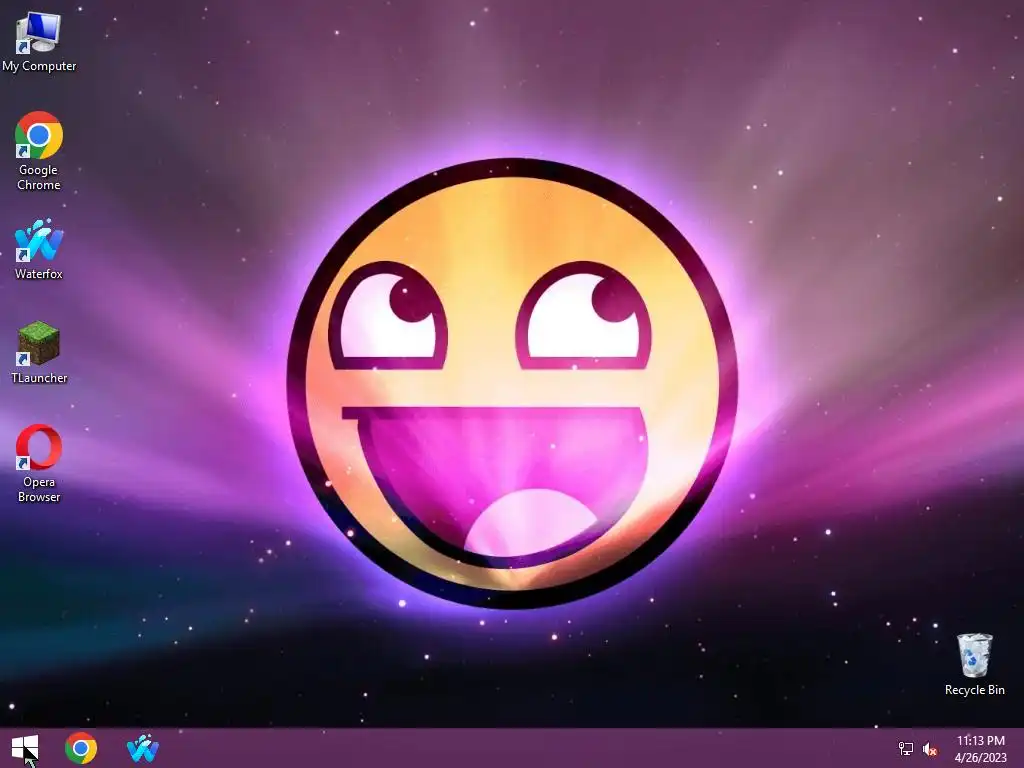Click the "Opera Browser" label text
Image resolution: width=1024 pixels, height=768 pixels.
(x=39, y=489)
